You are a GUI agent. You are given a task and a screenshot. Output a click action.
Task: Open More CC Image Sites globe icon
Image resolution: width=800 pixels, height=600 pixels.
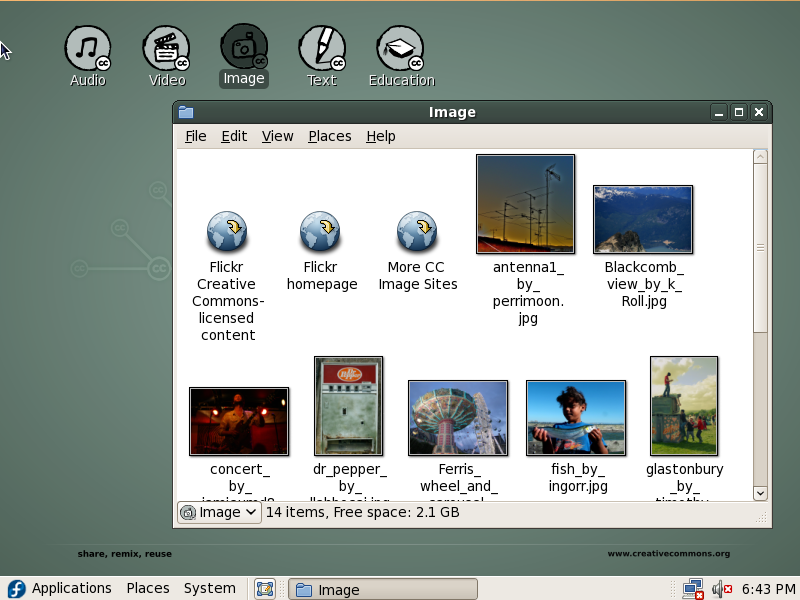pos(417,231)
